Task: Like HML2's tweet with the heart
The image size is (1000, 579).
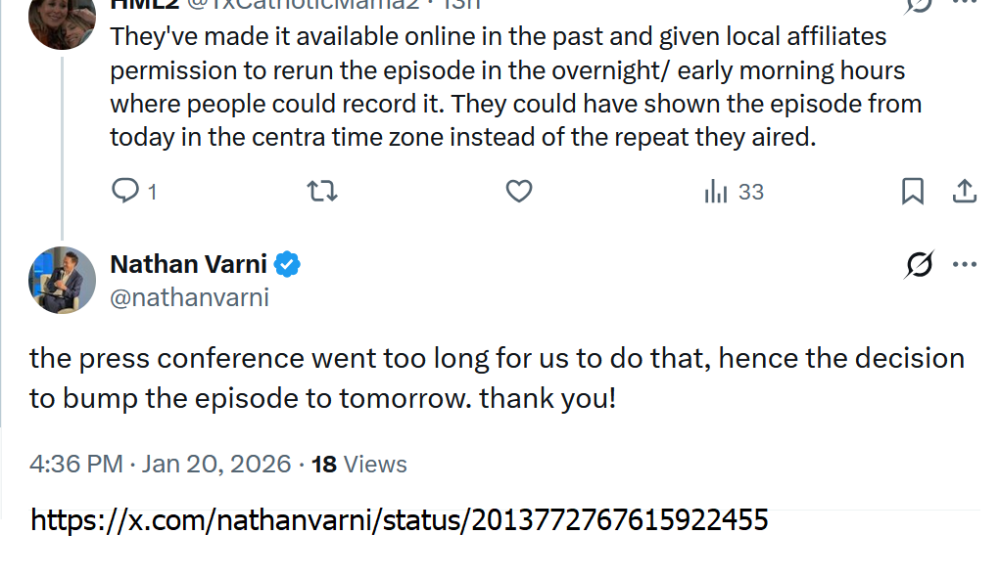Action: click(518, 191)
